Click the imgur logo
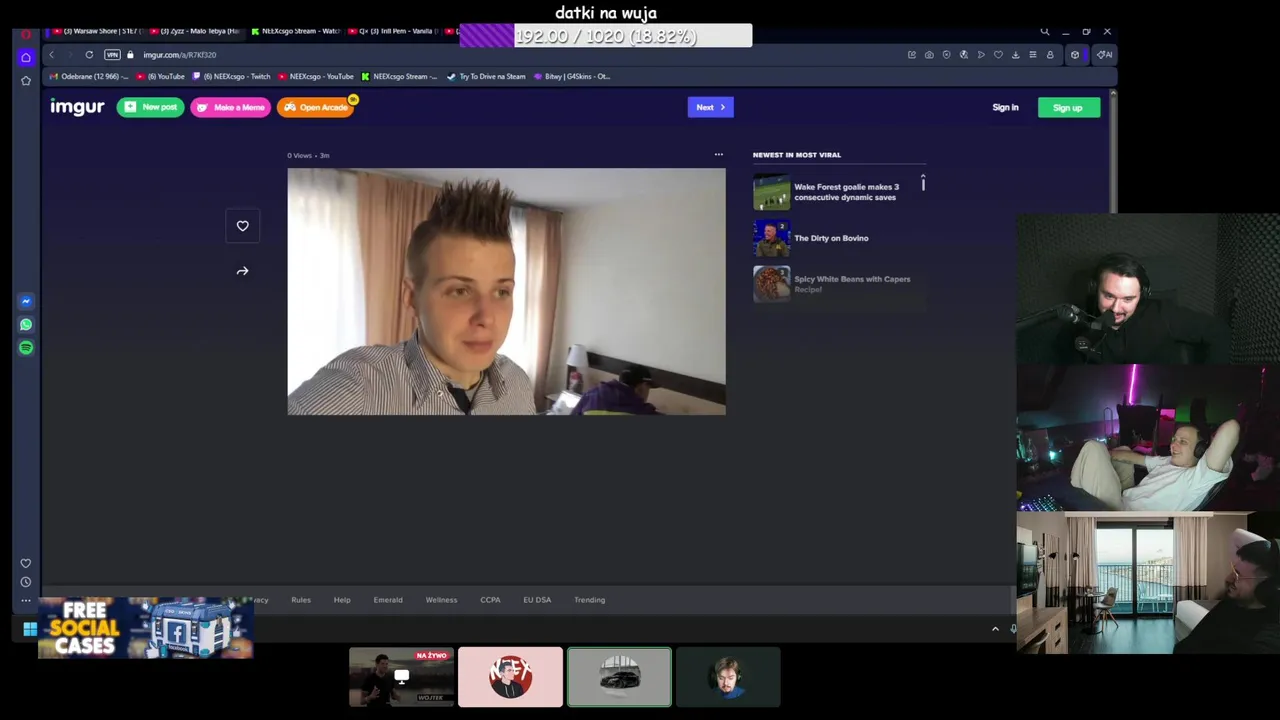This screenshot has height=720, width=1280. pyautogui.click(x=77, y=107)
